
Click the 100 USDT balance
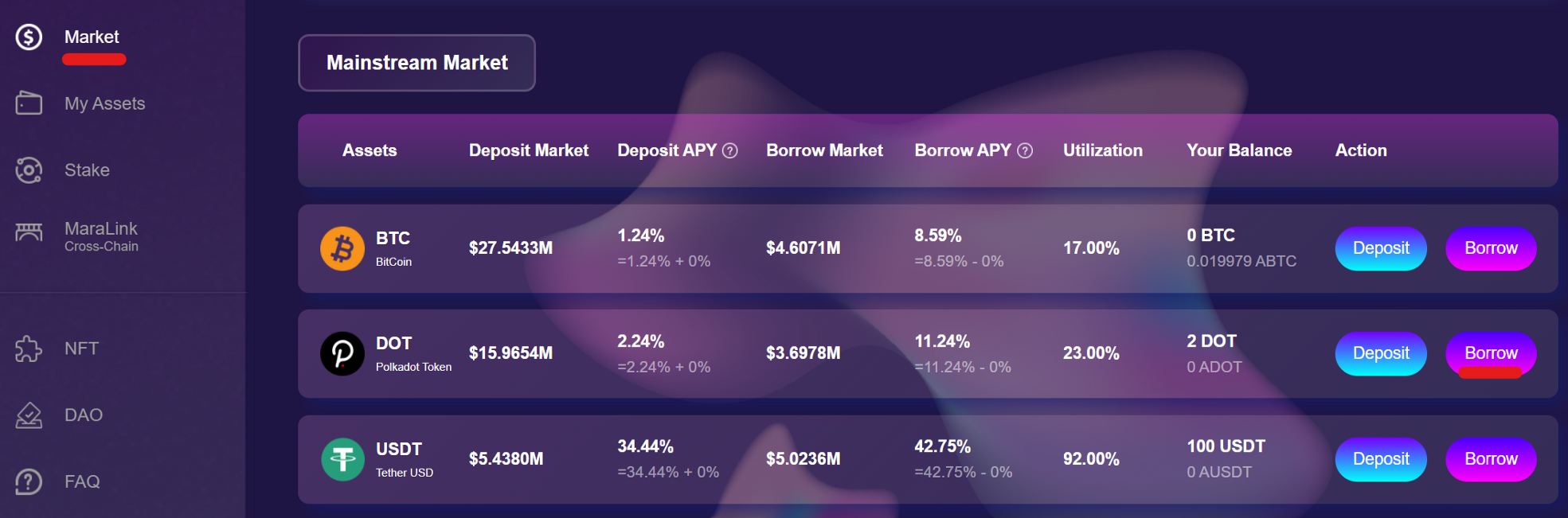[1226, 446]
